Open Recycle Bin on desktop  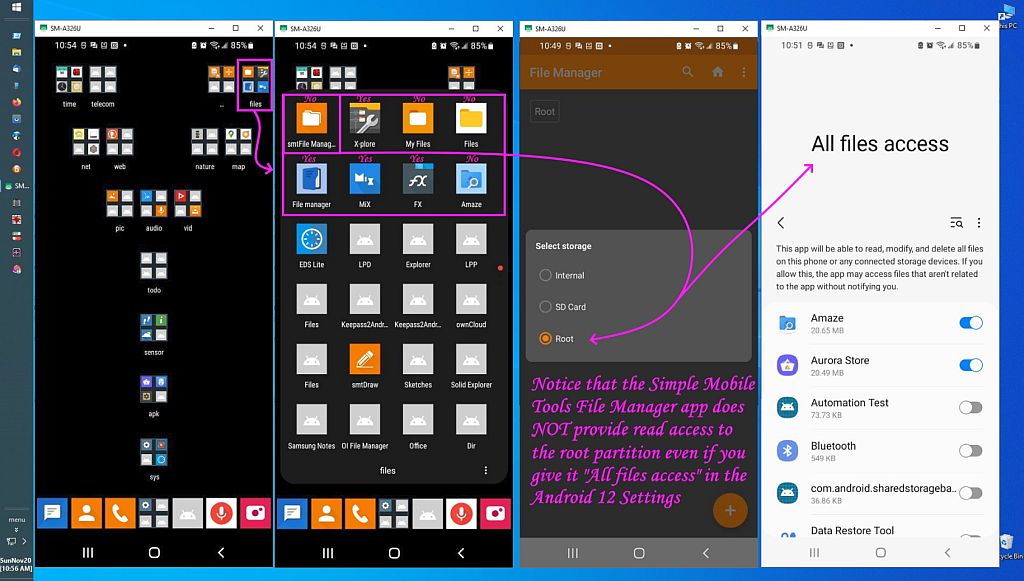click(1008, 547)
